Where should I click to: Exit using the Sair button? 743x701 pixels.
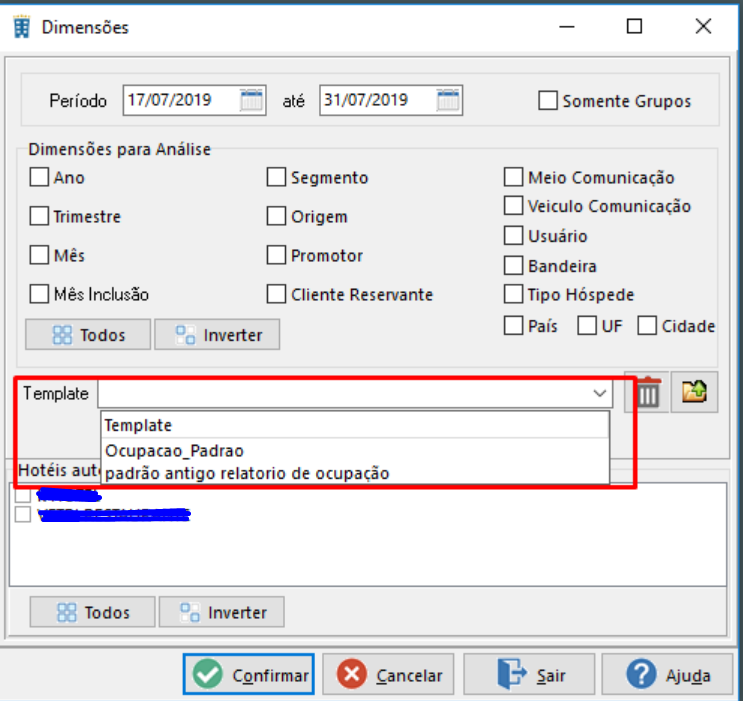pyautogui.click(x=529, y=674)
